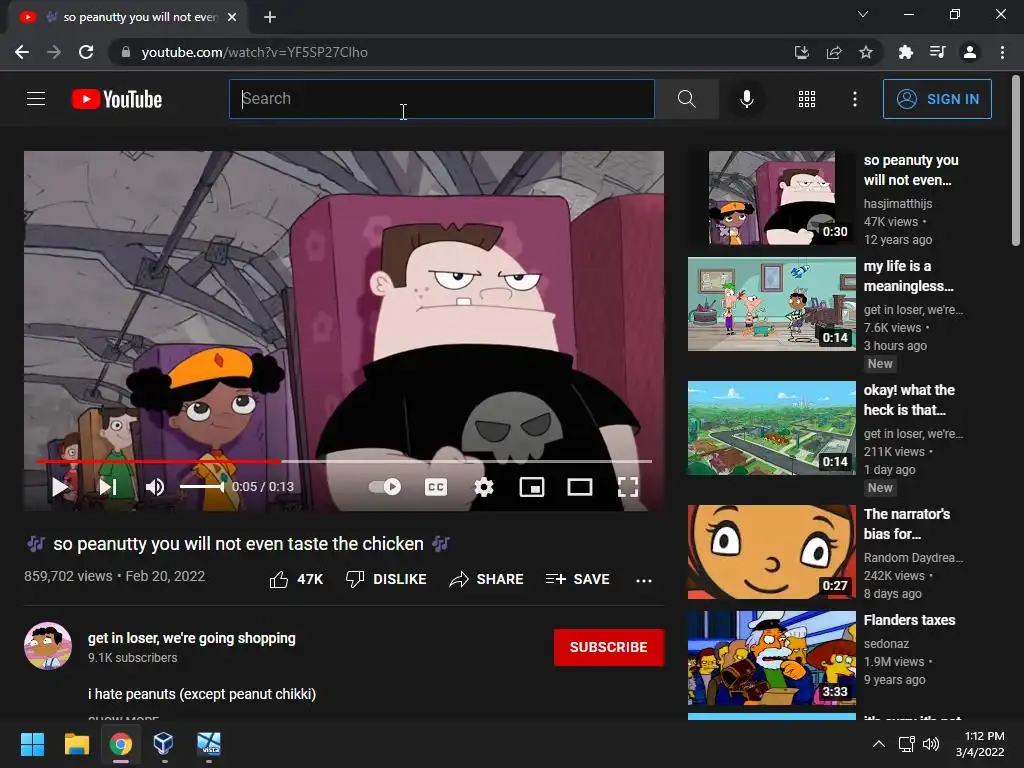Open 'The narrator's bias for' video thumbnail
Viewport: 1024px width, 768px height.
click(x=772, y=552)
